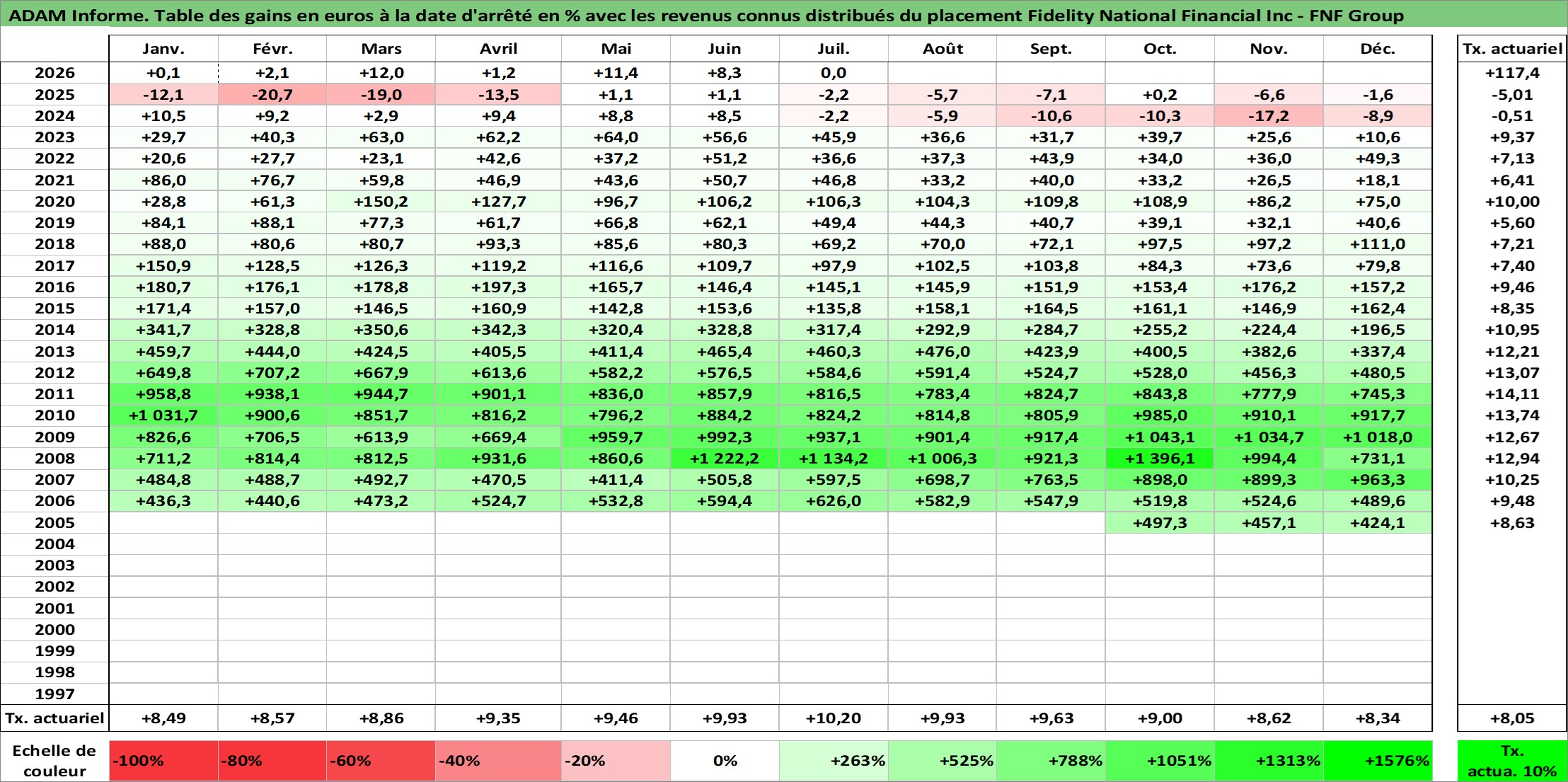Click the +1 031,7 cell for January 2010
Viewport: 1568px width, 782px height.
(163, 415)
